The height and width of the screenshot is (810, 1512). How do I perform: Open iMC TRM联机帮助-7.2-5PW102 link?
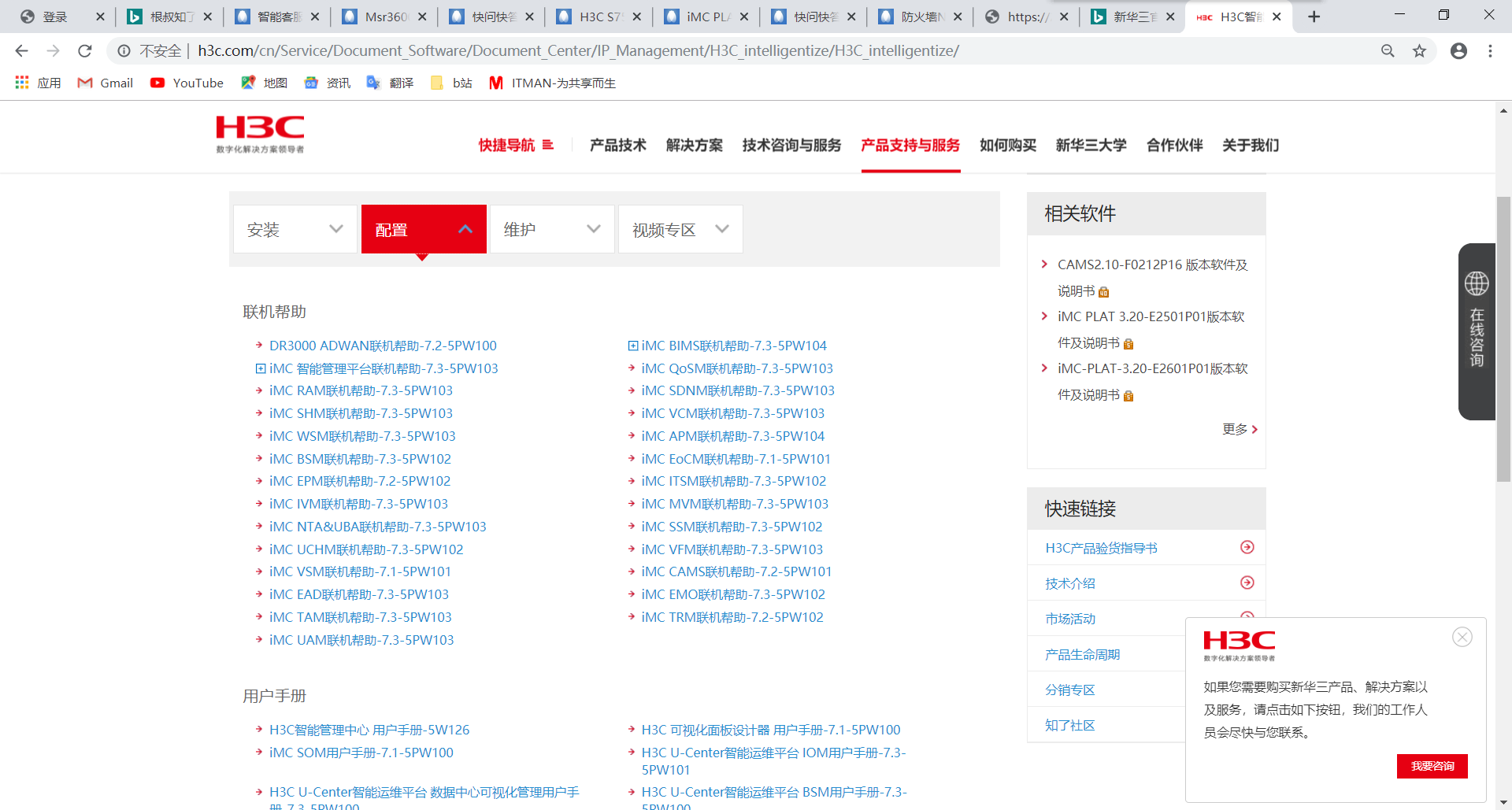tap(732, 617)
